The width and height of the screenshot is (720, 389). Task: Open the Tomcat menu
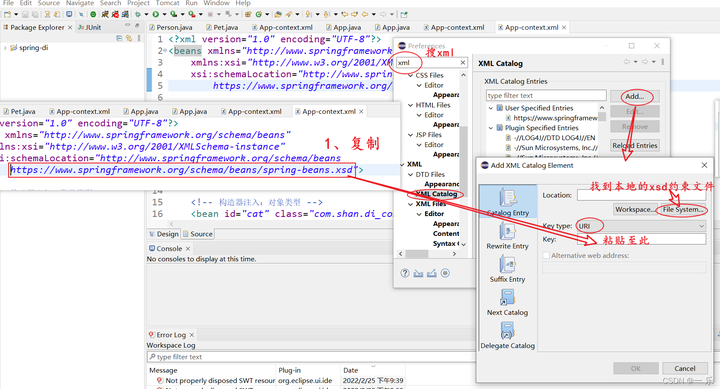click(x=167, y=3)
